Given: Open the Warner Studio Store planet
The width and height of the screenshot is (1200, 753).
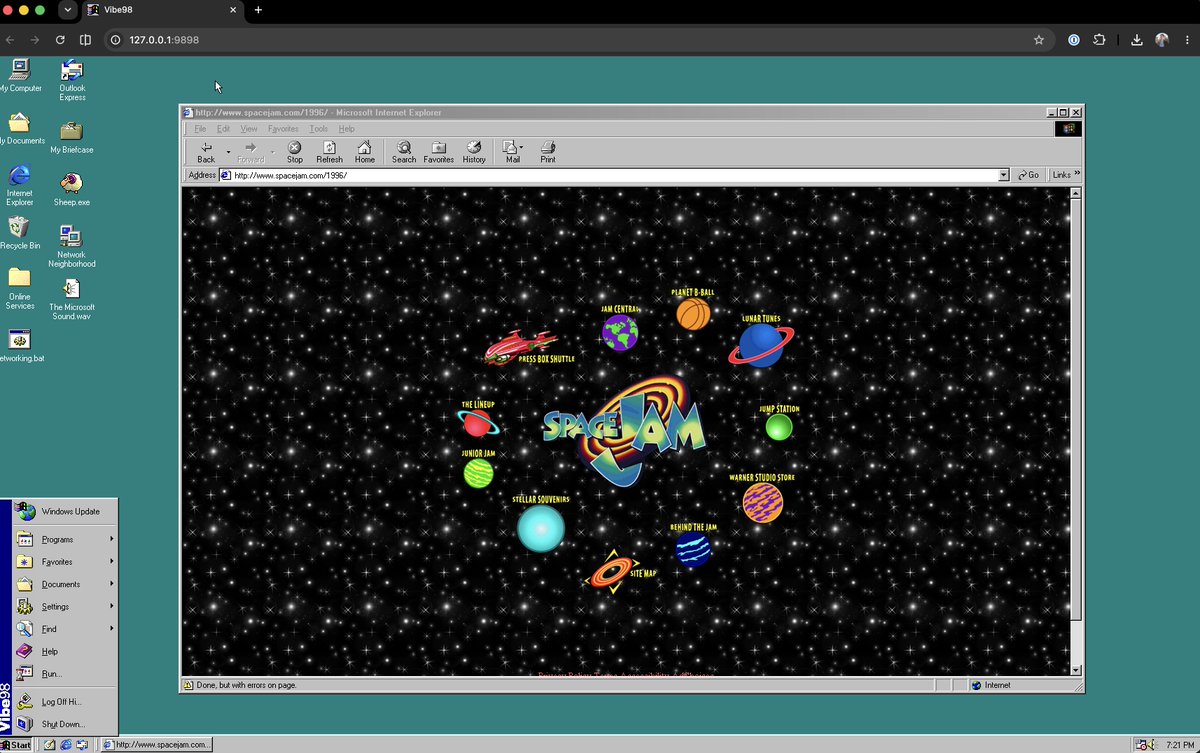Looking at the screenshot, I should [x=763, y=503].
